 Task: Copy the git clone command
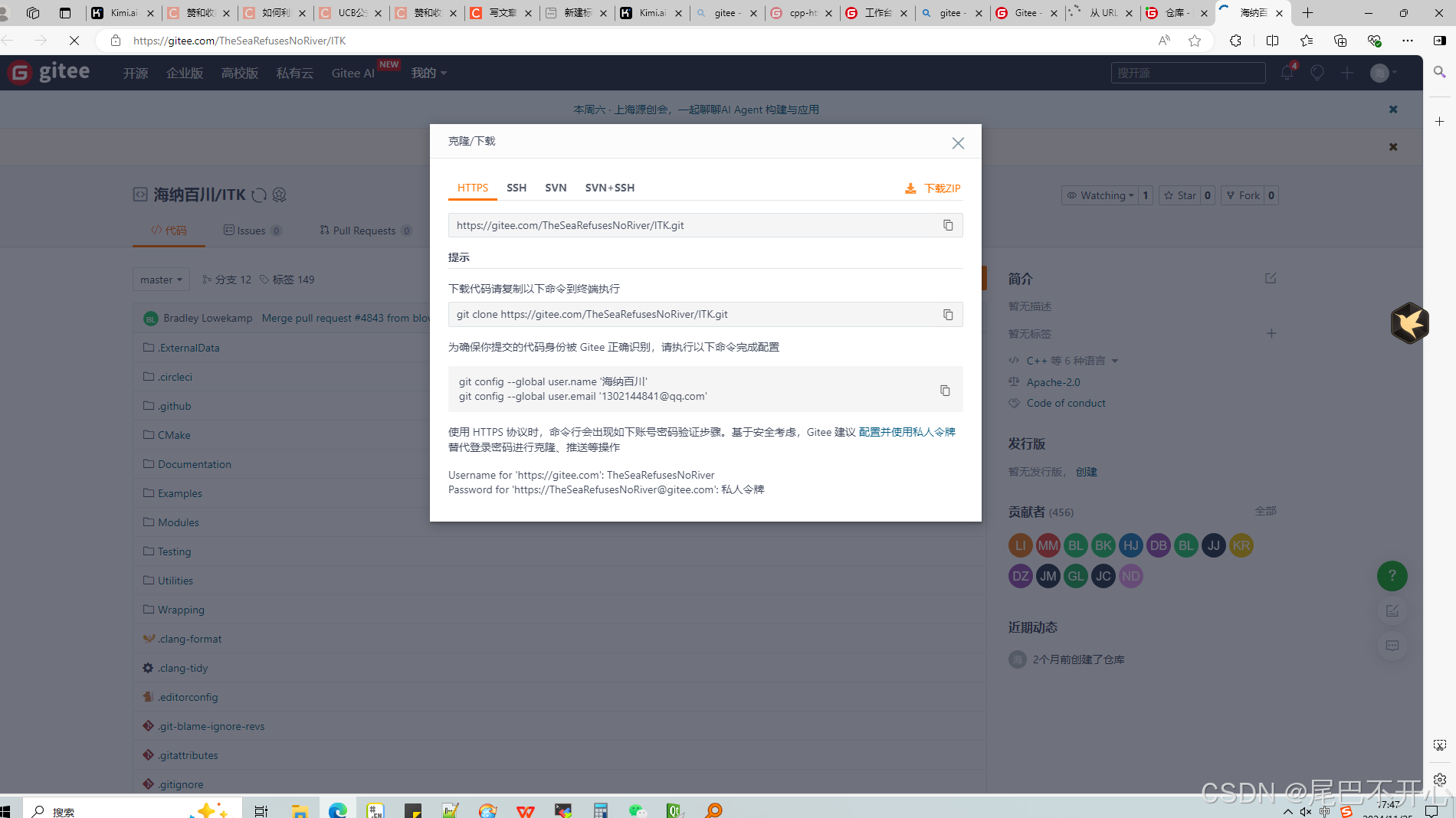coord(948,315)
